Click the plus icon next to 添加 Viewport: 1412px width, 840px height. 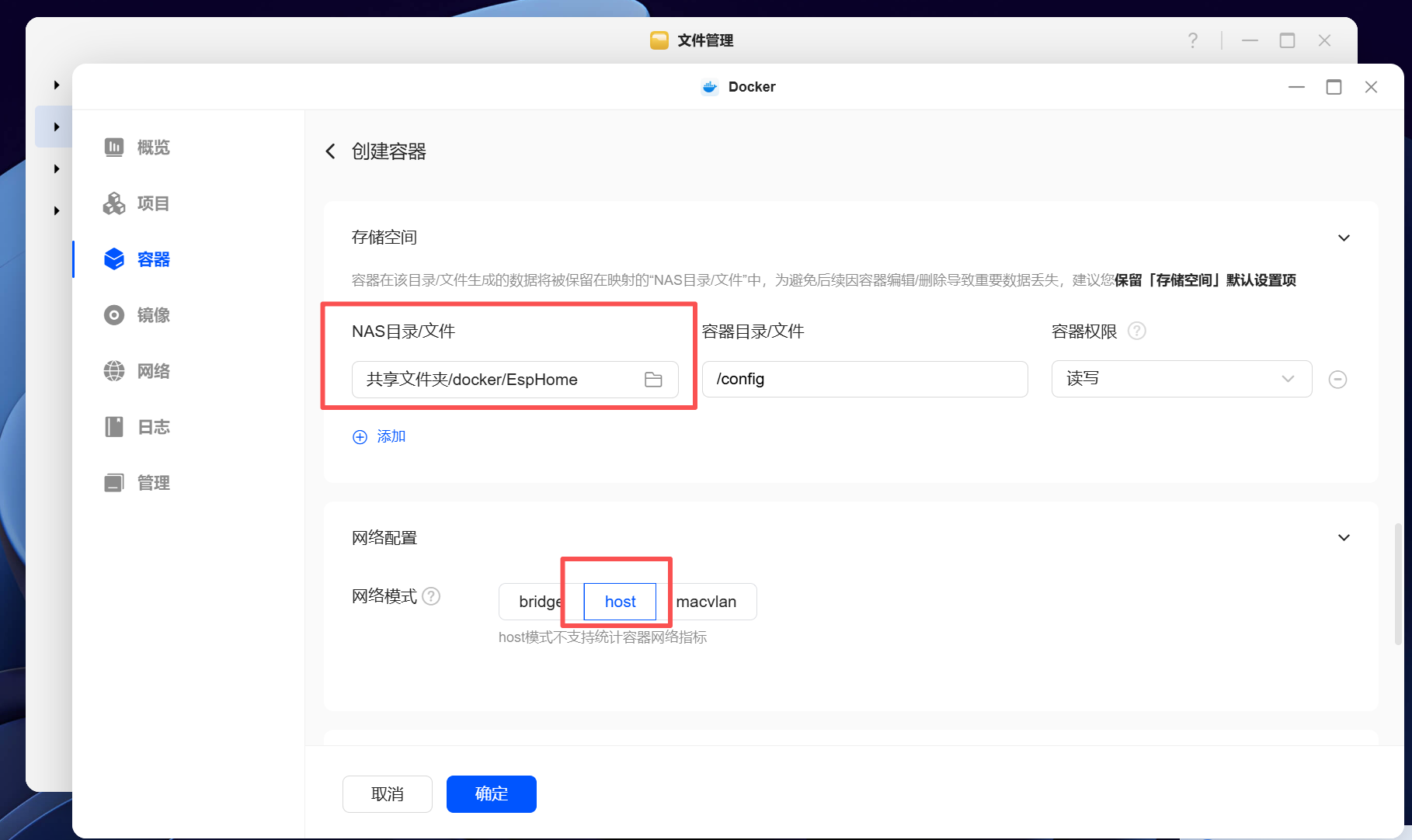point(360,437)
